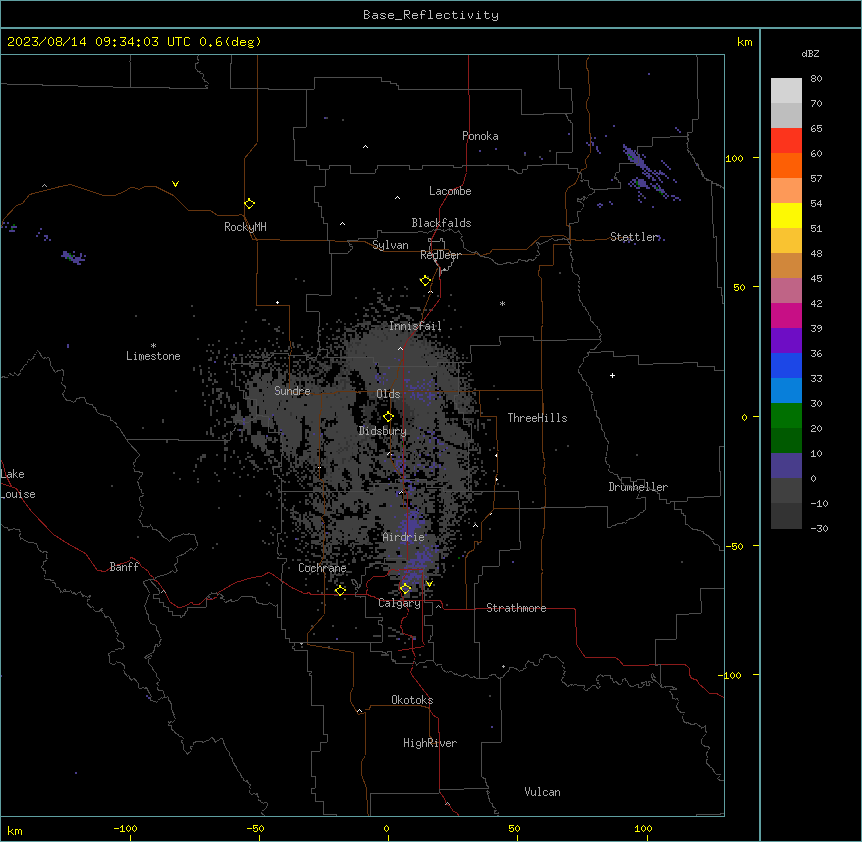Click the dBZ legend heading
The height and width of the screenshot is (842, 862).
click(x=810, y=53)
